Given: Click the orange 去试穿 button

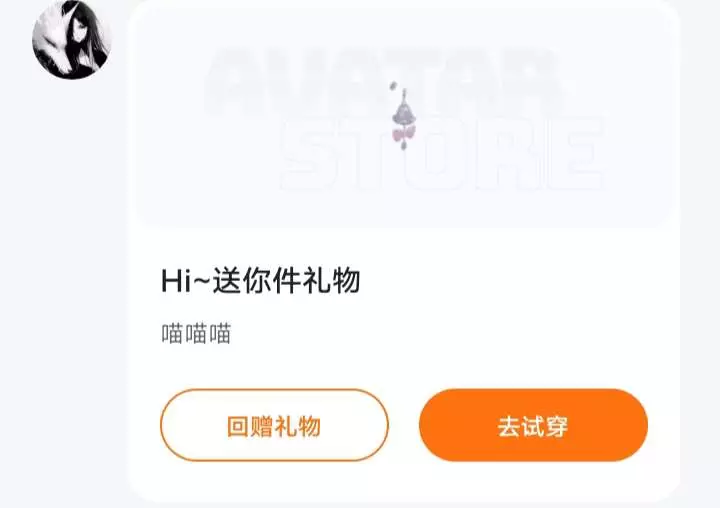Looking at the screenshot, I should [x=533, y=425].
